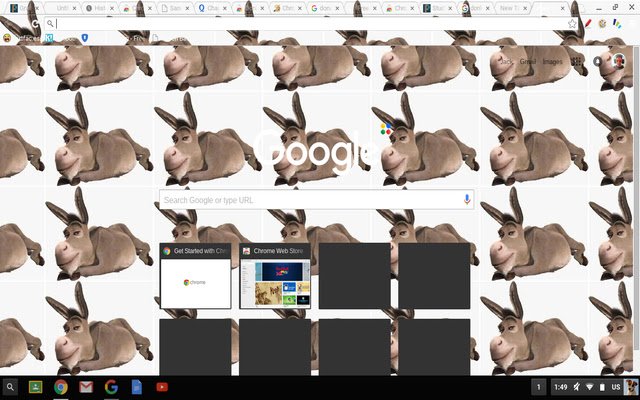This screenshot has height=400, width=640.
Task: Open Chrome from the shelf
Action: 61,387
